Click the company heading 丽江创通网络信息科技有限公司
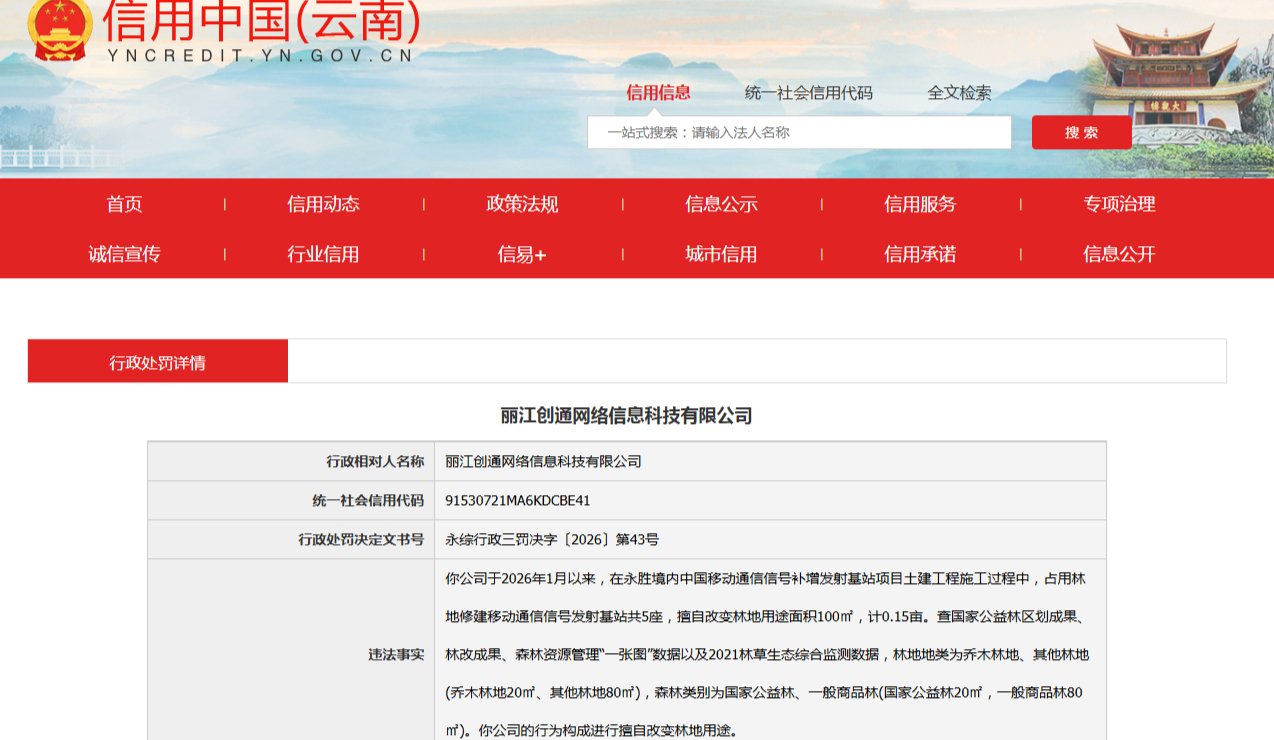 point(626,415)
